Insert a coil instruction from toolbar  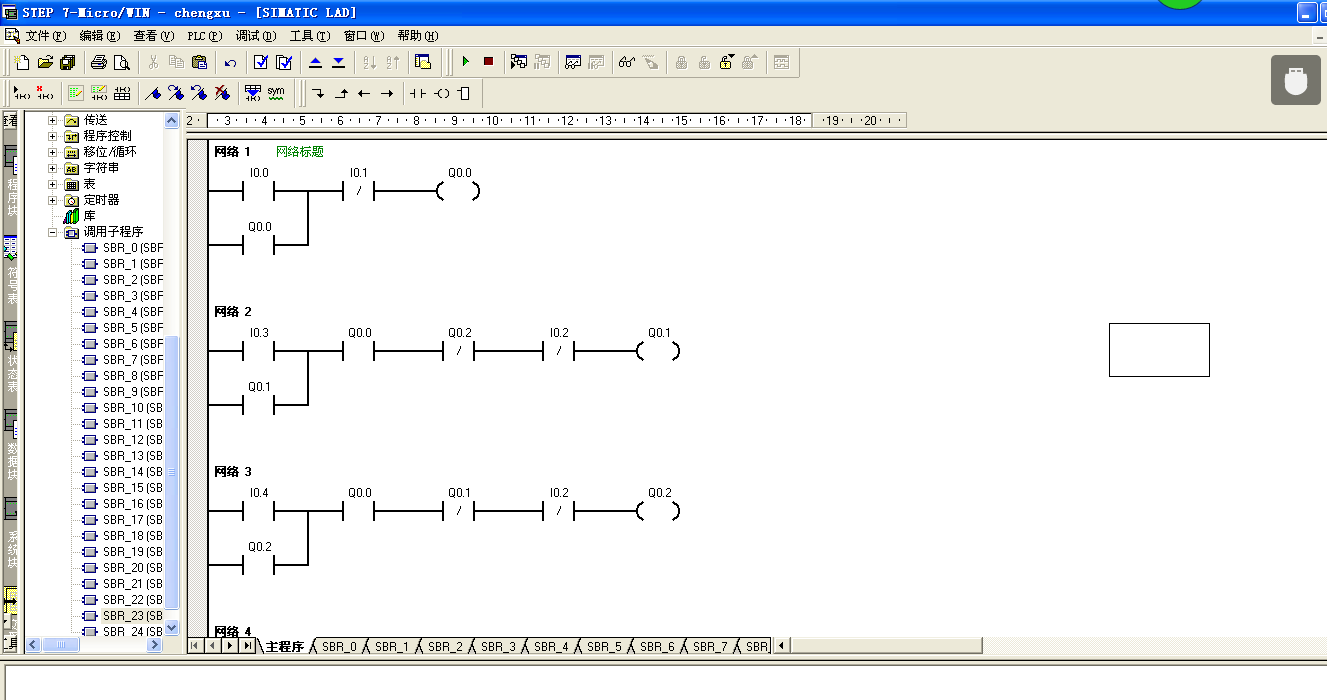441,93
